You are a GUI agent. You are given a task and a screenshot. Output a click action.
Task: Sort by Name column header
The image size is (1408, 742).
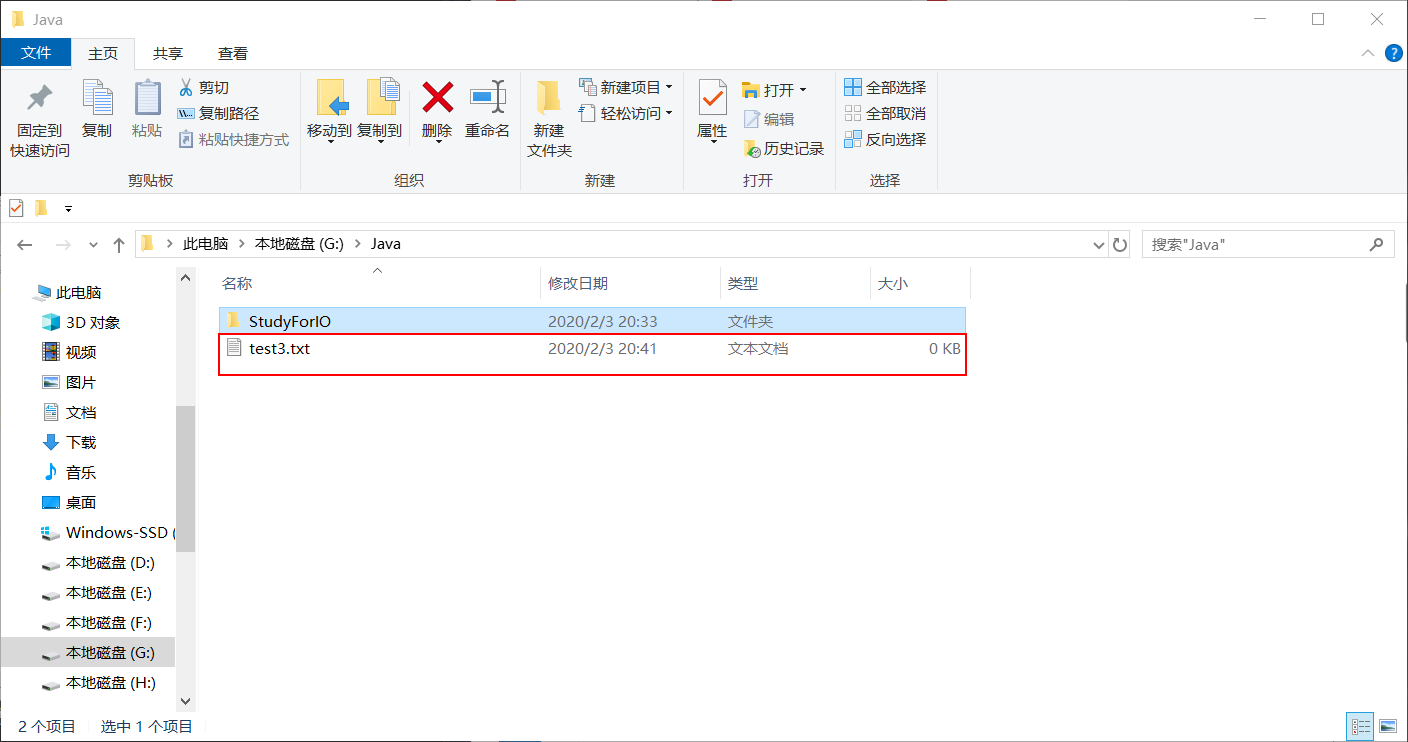(379, 283)
